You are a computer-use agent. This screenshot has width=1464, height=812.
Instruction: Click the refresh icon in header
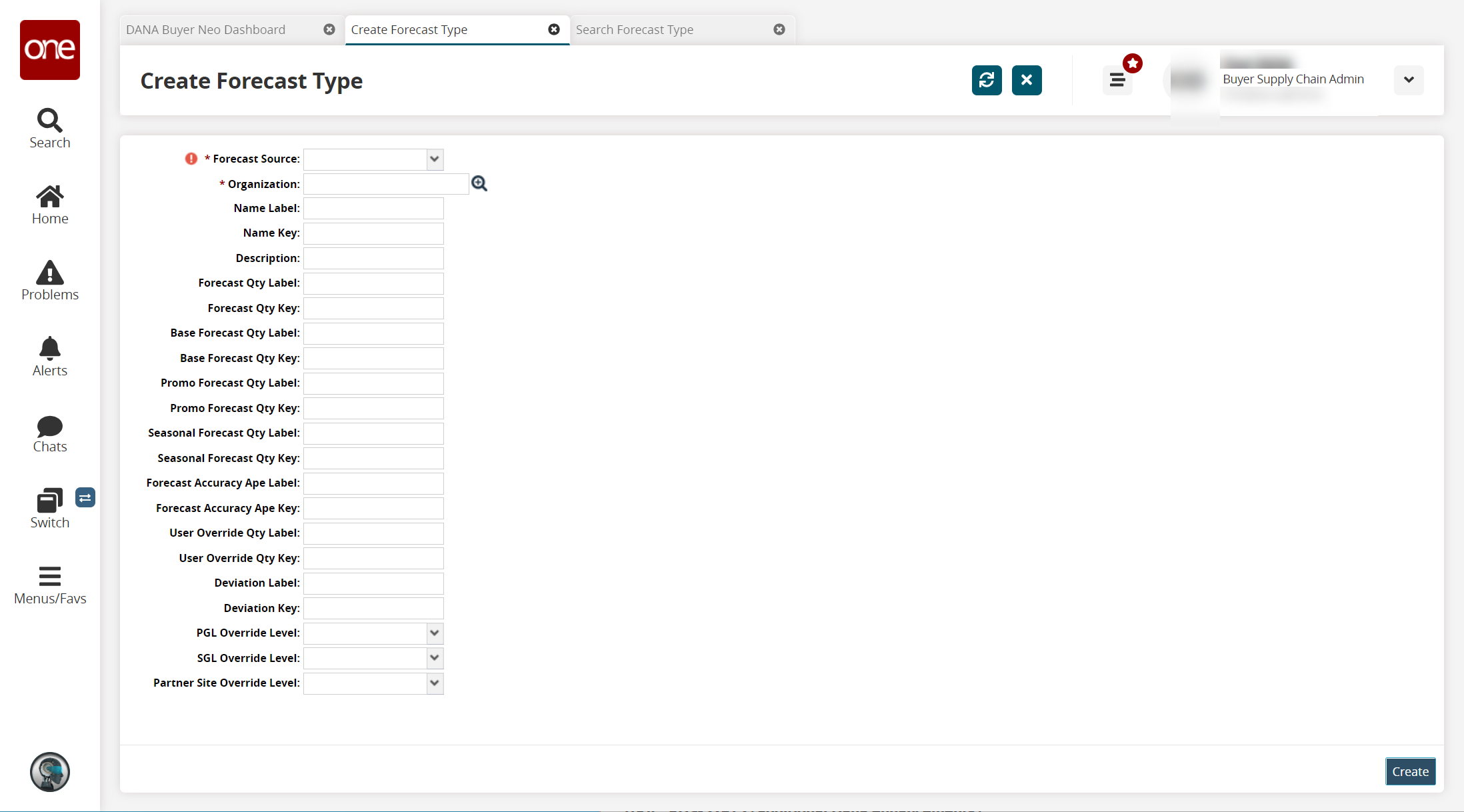coord(987,81)
